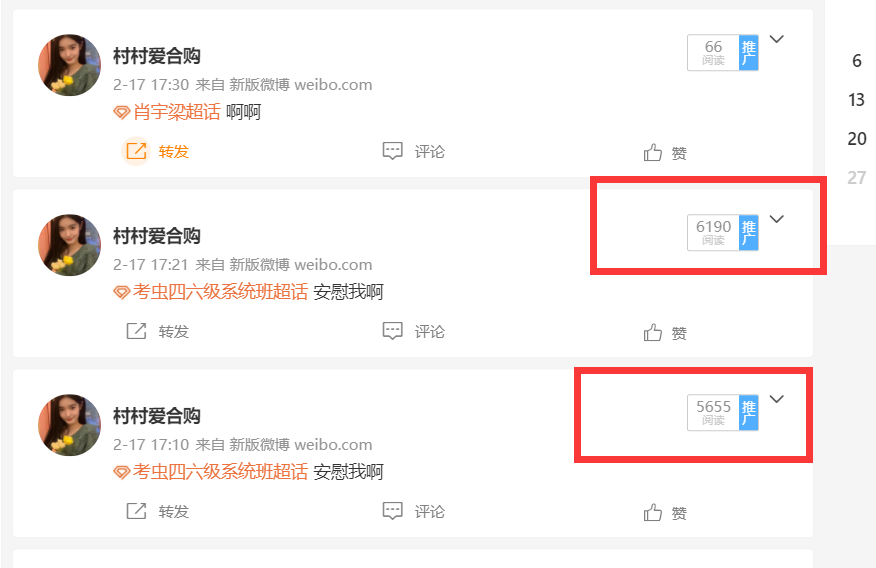Like the 17:10 post via the thumbs-up icon
Screen dimensions: 876x568
(653, 512)
